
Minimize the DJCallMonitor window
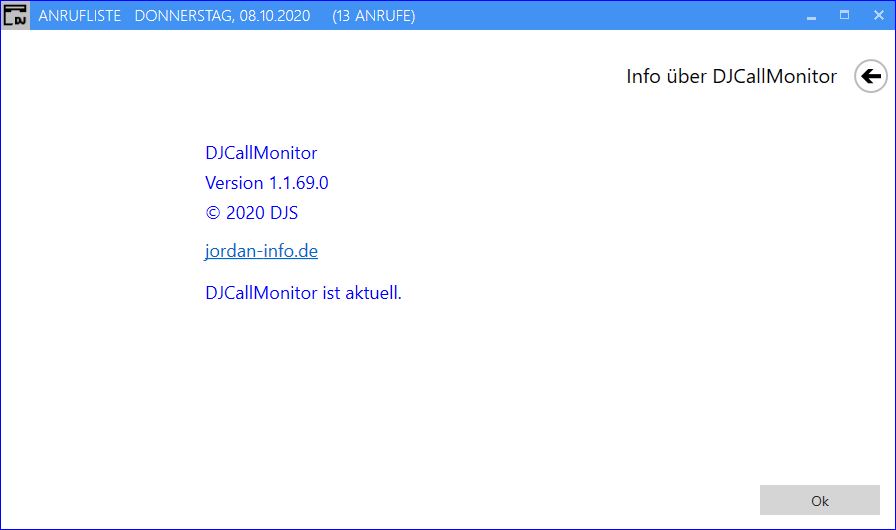pos(811,16)
